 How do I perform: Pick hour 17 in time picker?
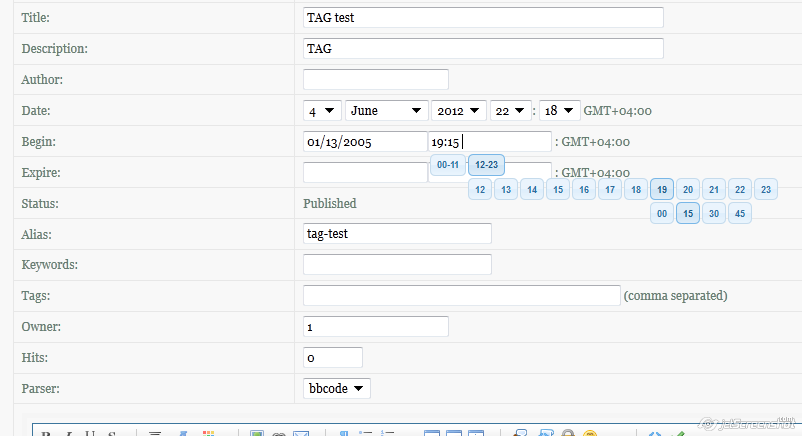click(610, 189)
